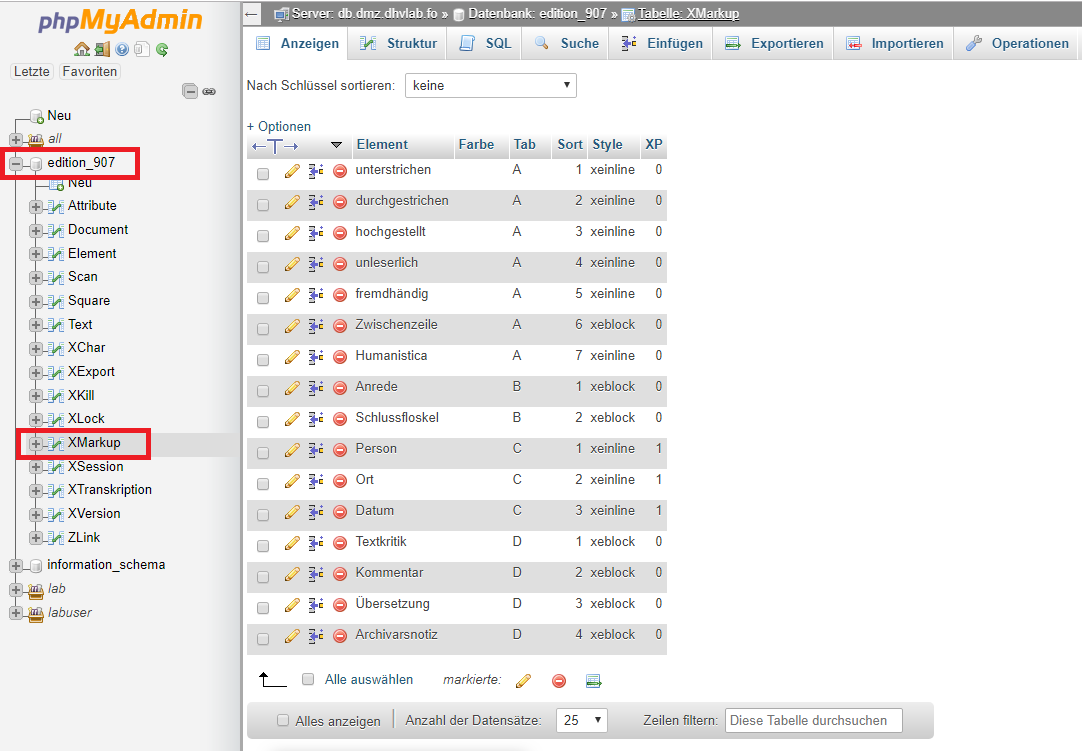Collapse all navigation tree icon
Screen dimensions: 1082x751
click(190, 91)
